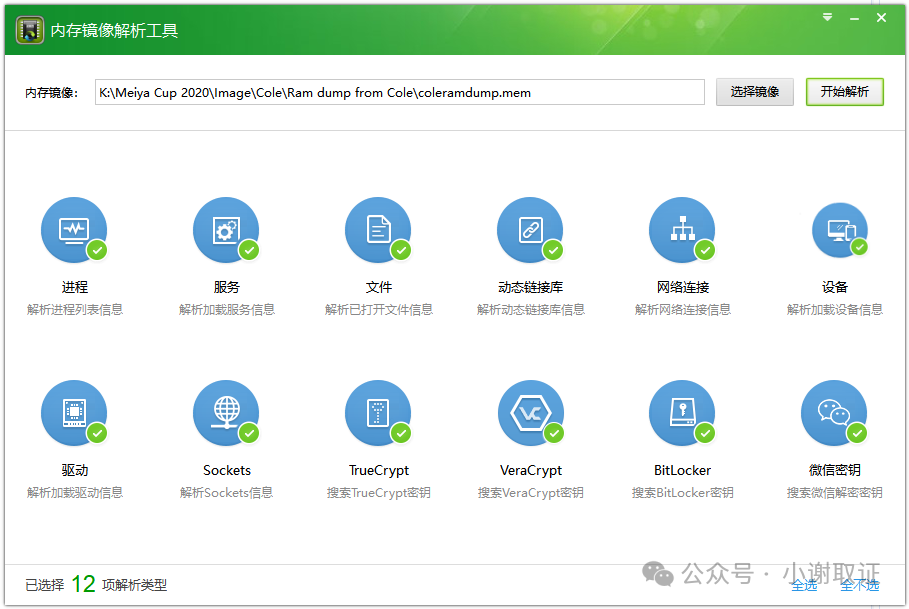Image resolution: width=909 pixels, height=609 pixels.
Task: Click the 内存镜像解析工具 window title
Action: point(114,31)
